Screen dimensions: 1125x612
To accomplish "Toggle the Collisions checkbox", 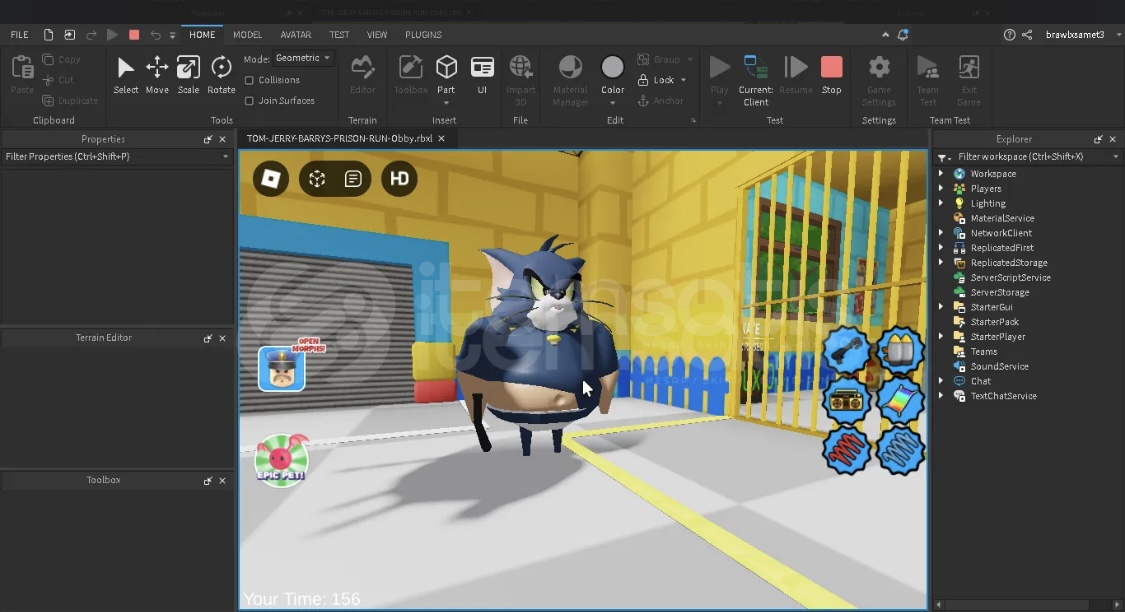I will [x=249, y=80].
